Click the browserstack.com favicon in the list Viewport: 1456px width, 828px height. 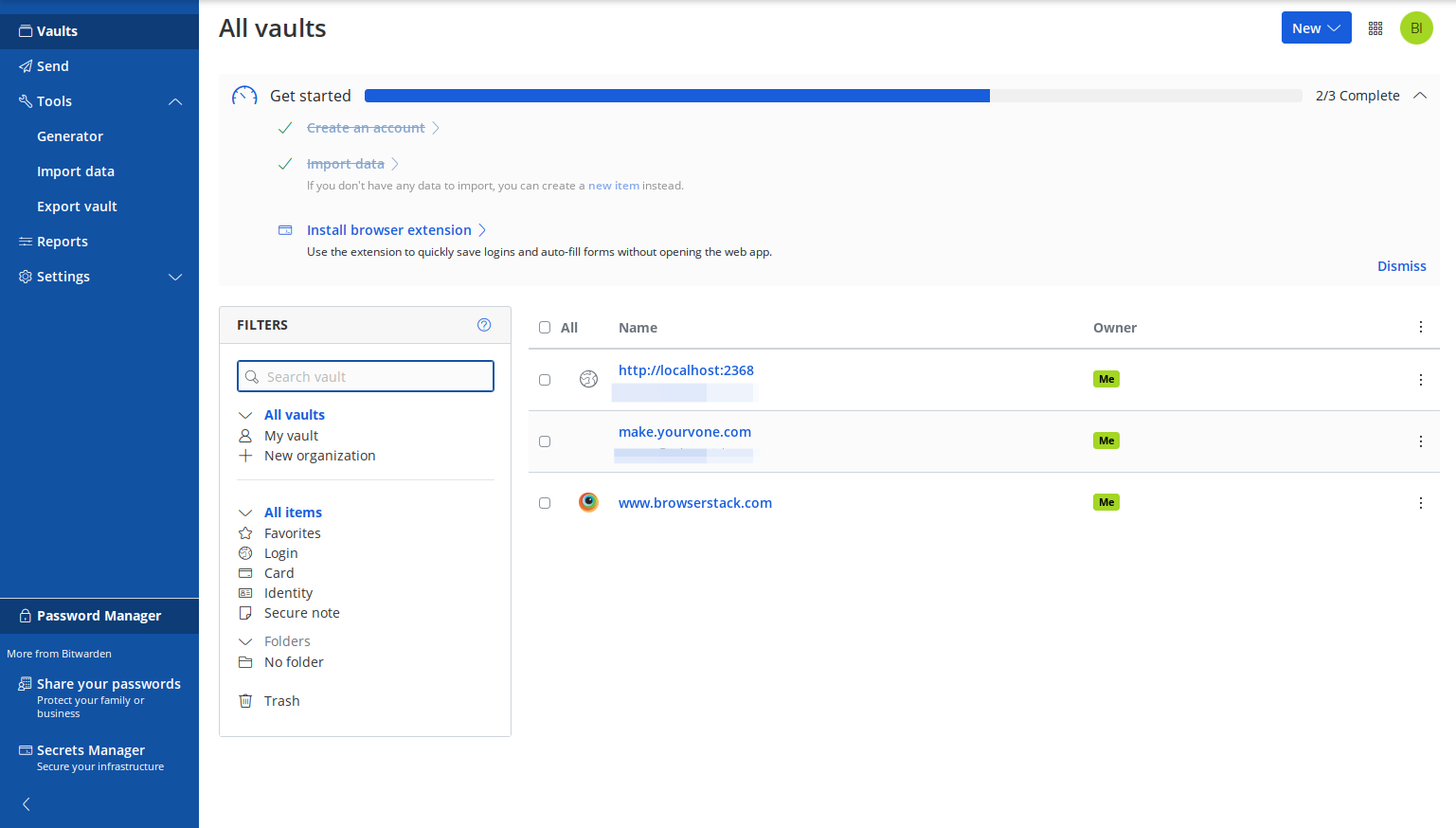588,502
